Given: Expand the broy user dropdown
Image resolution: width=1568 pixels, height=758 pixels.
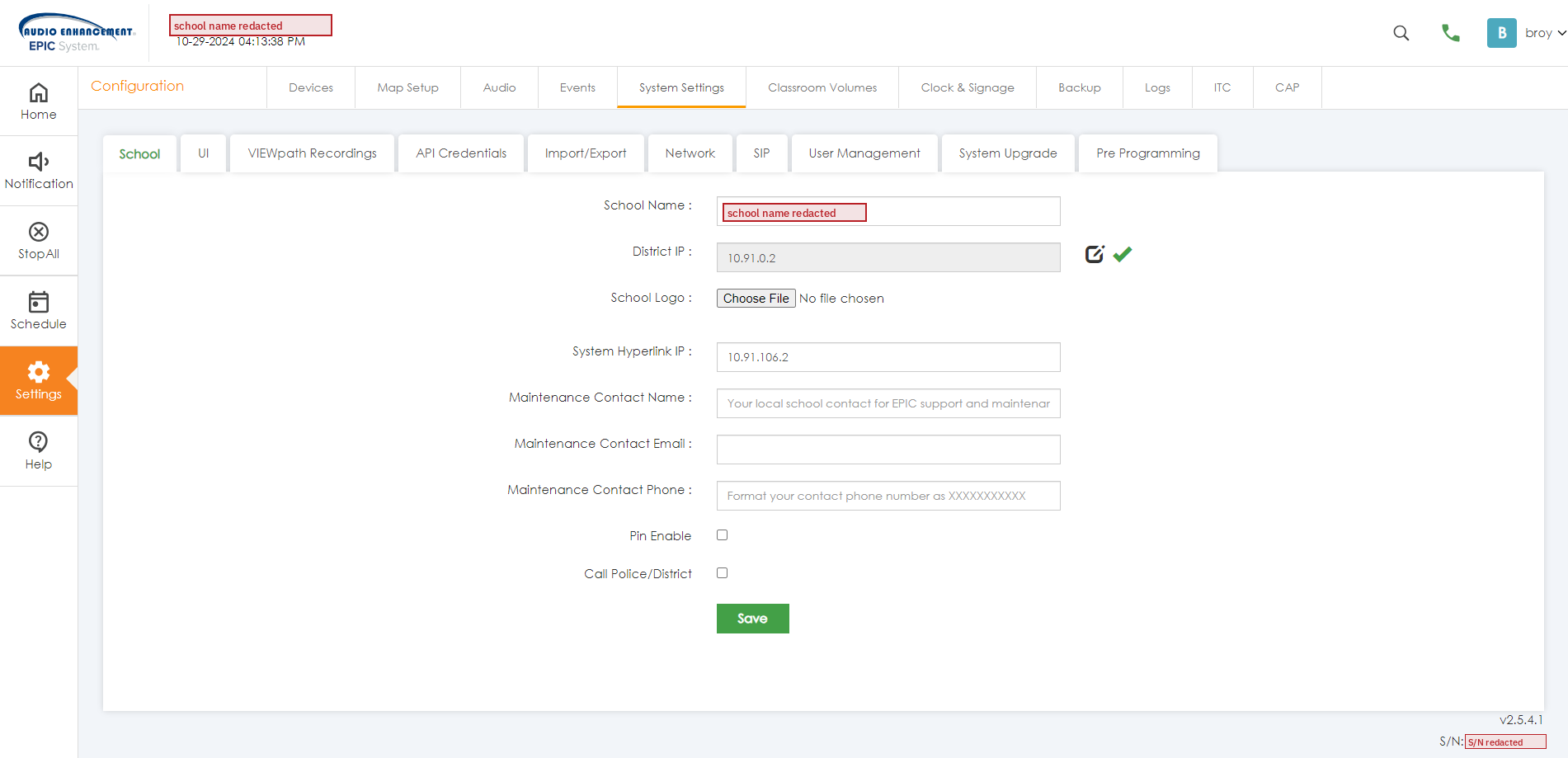Looking at the screenshot, I should 1545,33.
